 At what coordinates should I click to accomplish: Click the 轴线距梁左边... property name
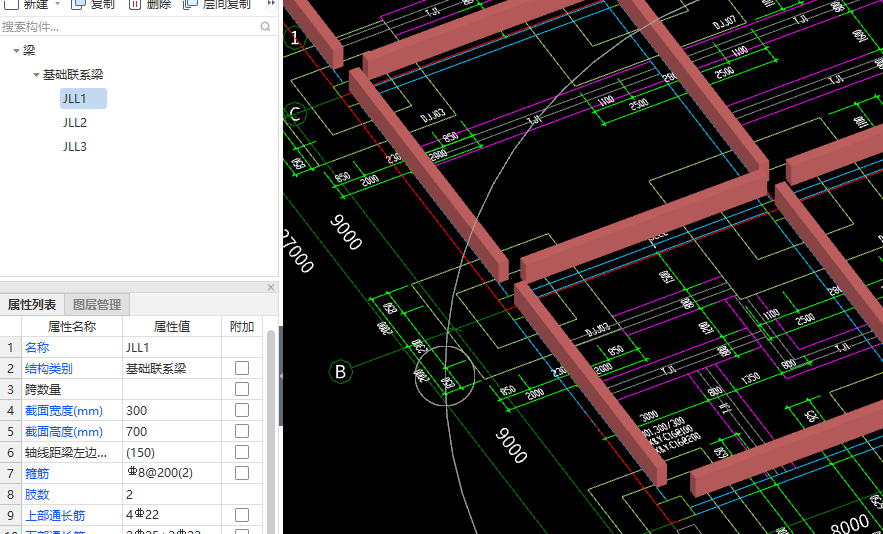point(72,452)
